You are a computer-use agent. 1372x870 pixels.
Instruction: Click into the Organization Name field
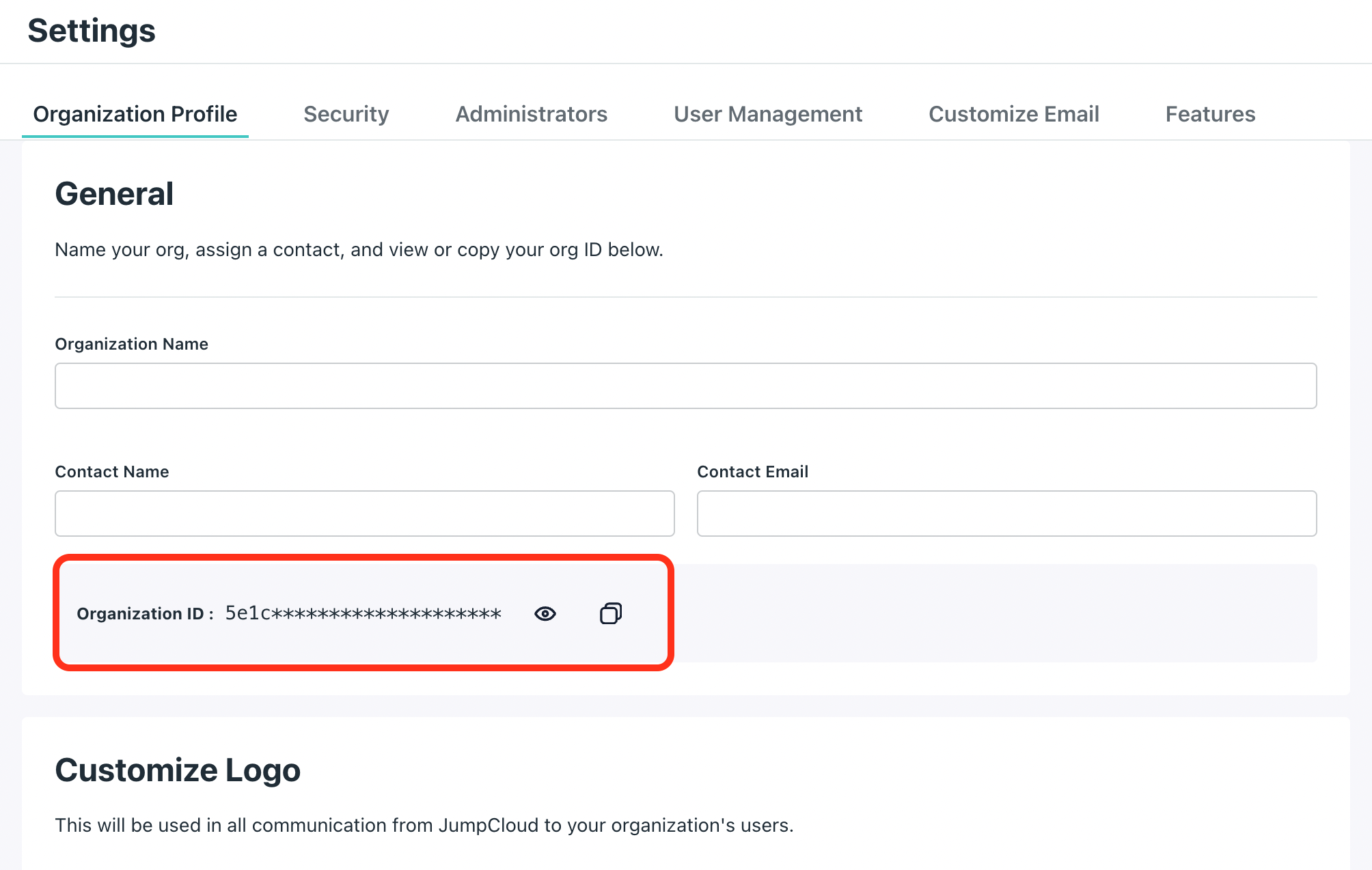pyautogui.click(x=685, y=386)
